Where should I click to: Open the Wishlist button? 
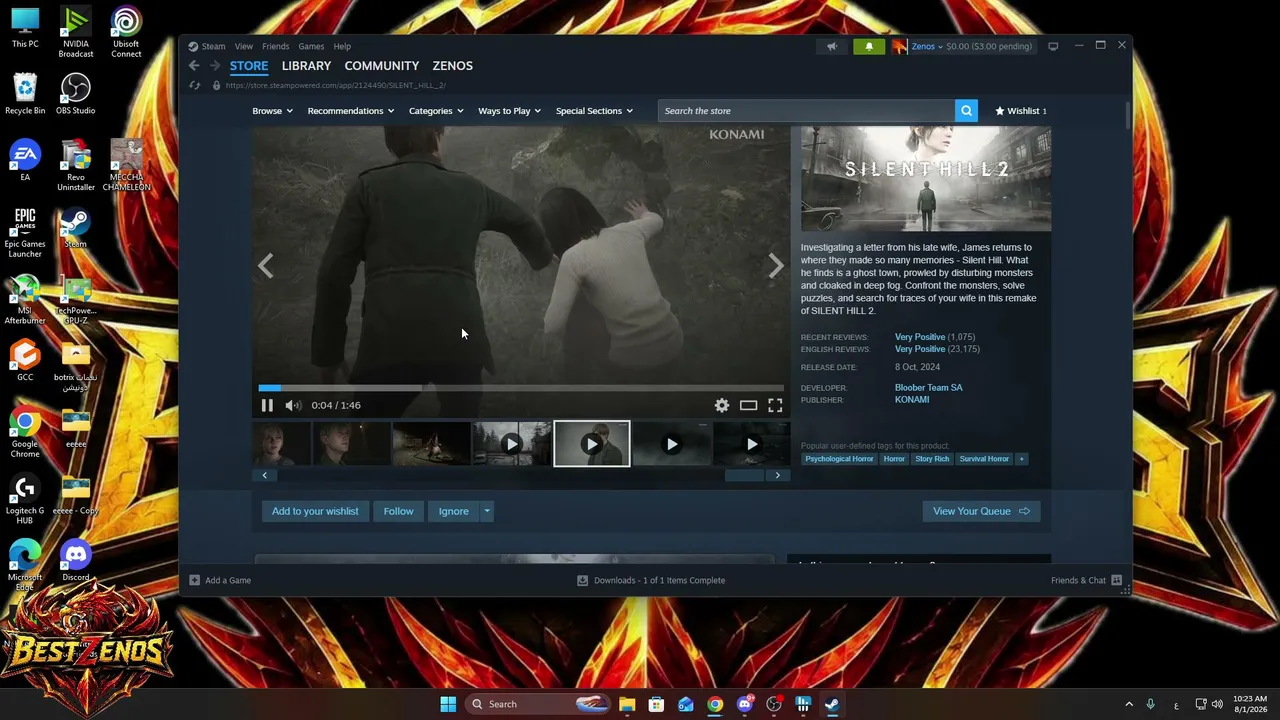point(1020,111)
